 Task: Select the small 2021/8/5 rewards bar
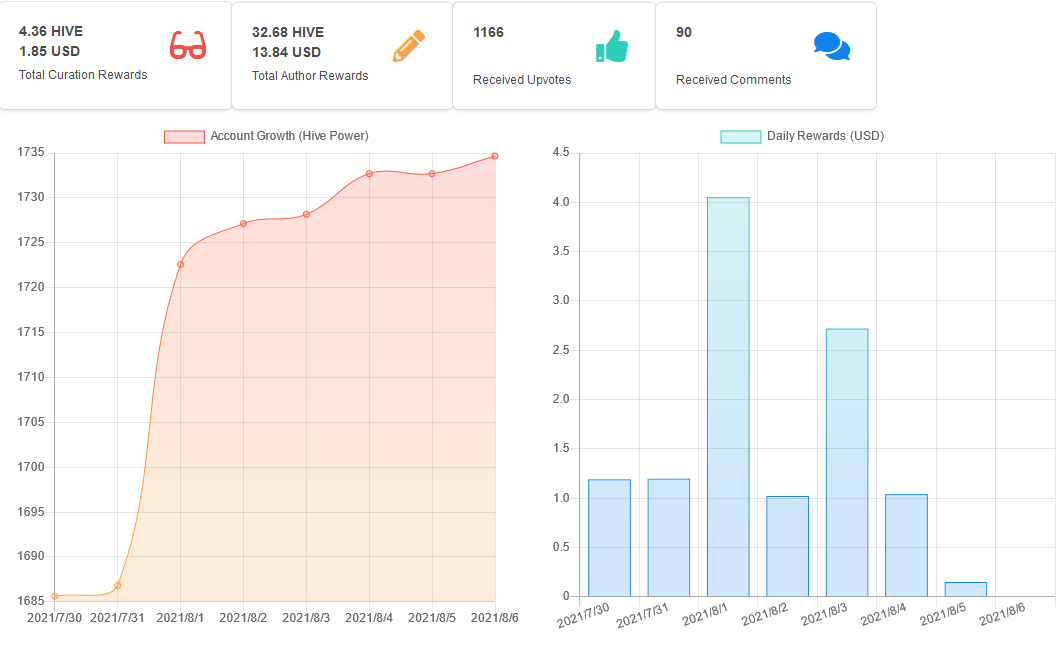(x=966, y=590)
